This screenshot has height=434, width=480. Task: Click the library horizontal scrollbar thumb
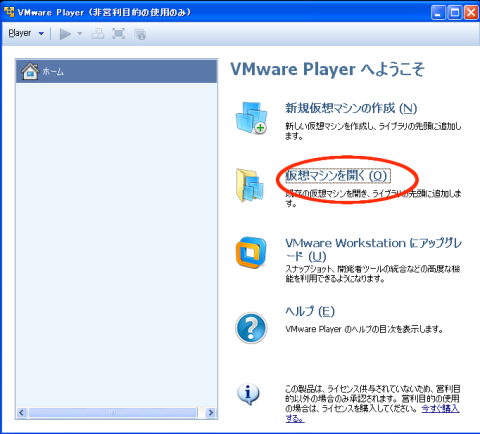(113, 413)
